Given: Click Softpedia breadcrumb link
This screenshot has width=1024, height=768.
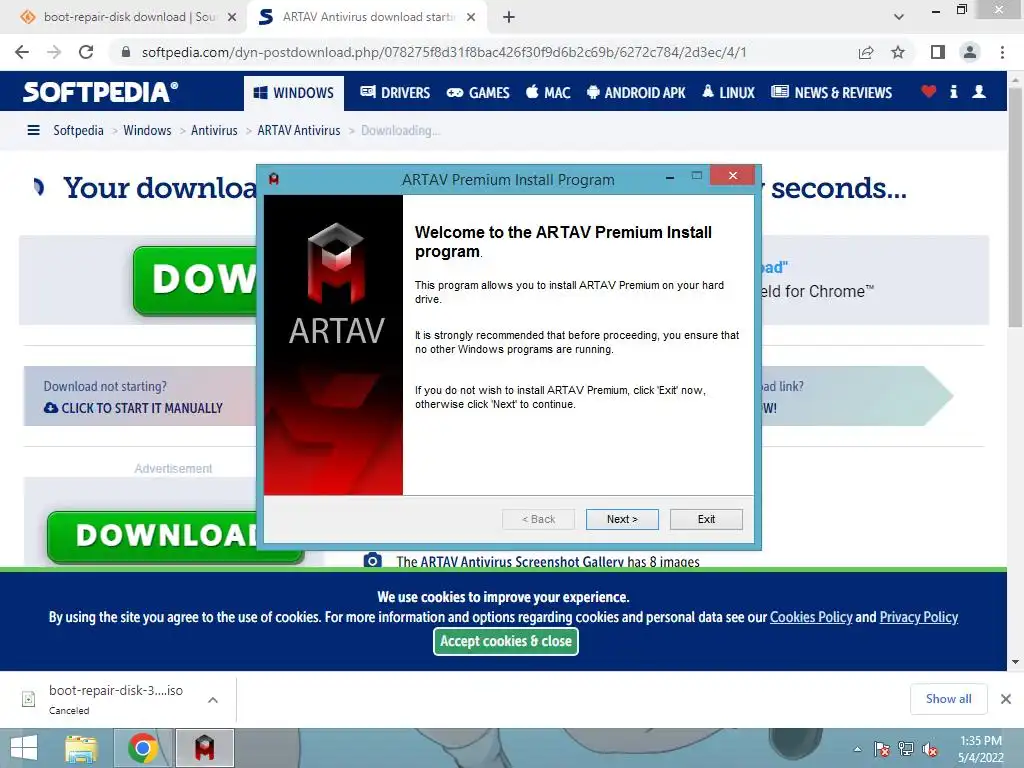Looking at the screenshot, I should [x=78, y=131].
